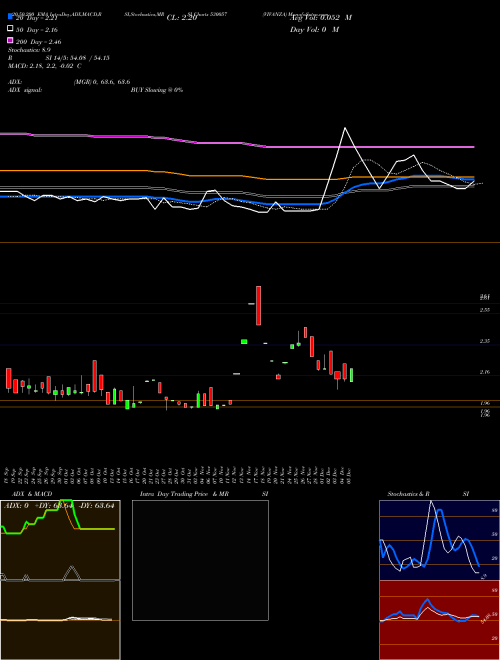This screenshot has width=500, height=660.
Task: Click the 'ADX: 0' value in ADX panel
Action: pos(16,506)
